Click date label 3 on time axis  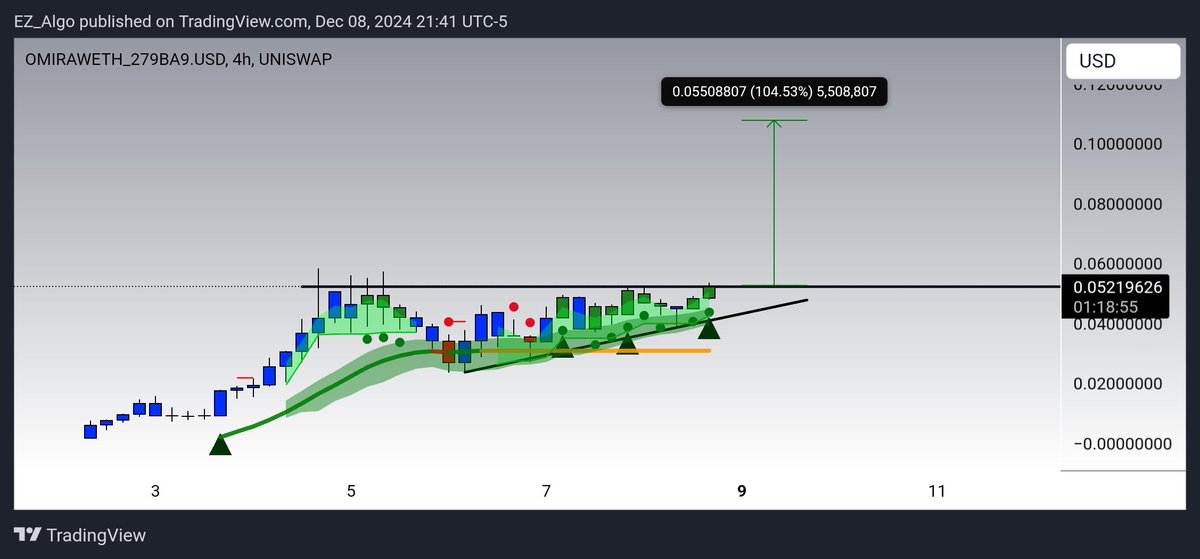coord(155,491)
